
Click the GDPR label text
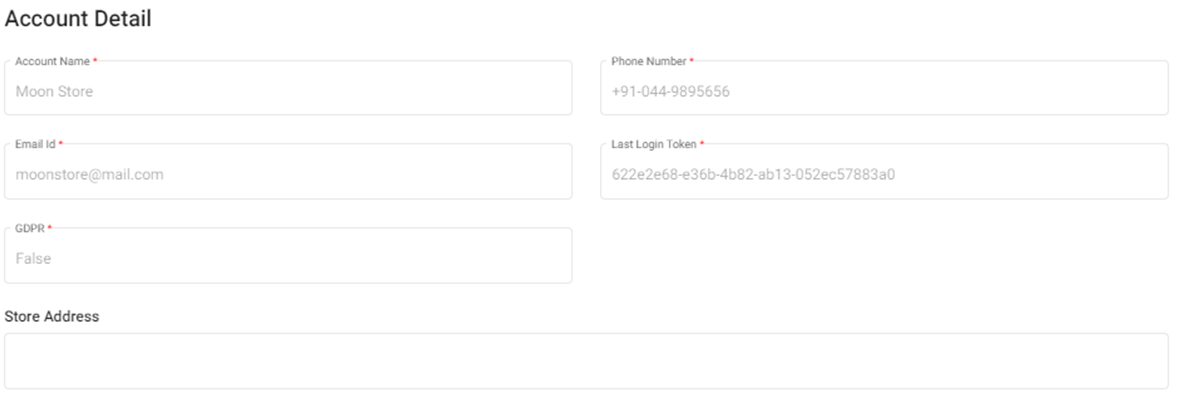[x=30, y=228]
